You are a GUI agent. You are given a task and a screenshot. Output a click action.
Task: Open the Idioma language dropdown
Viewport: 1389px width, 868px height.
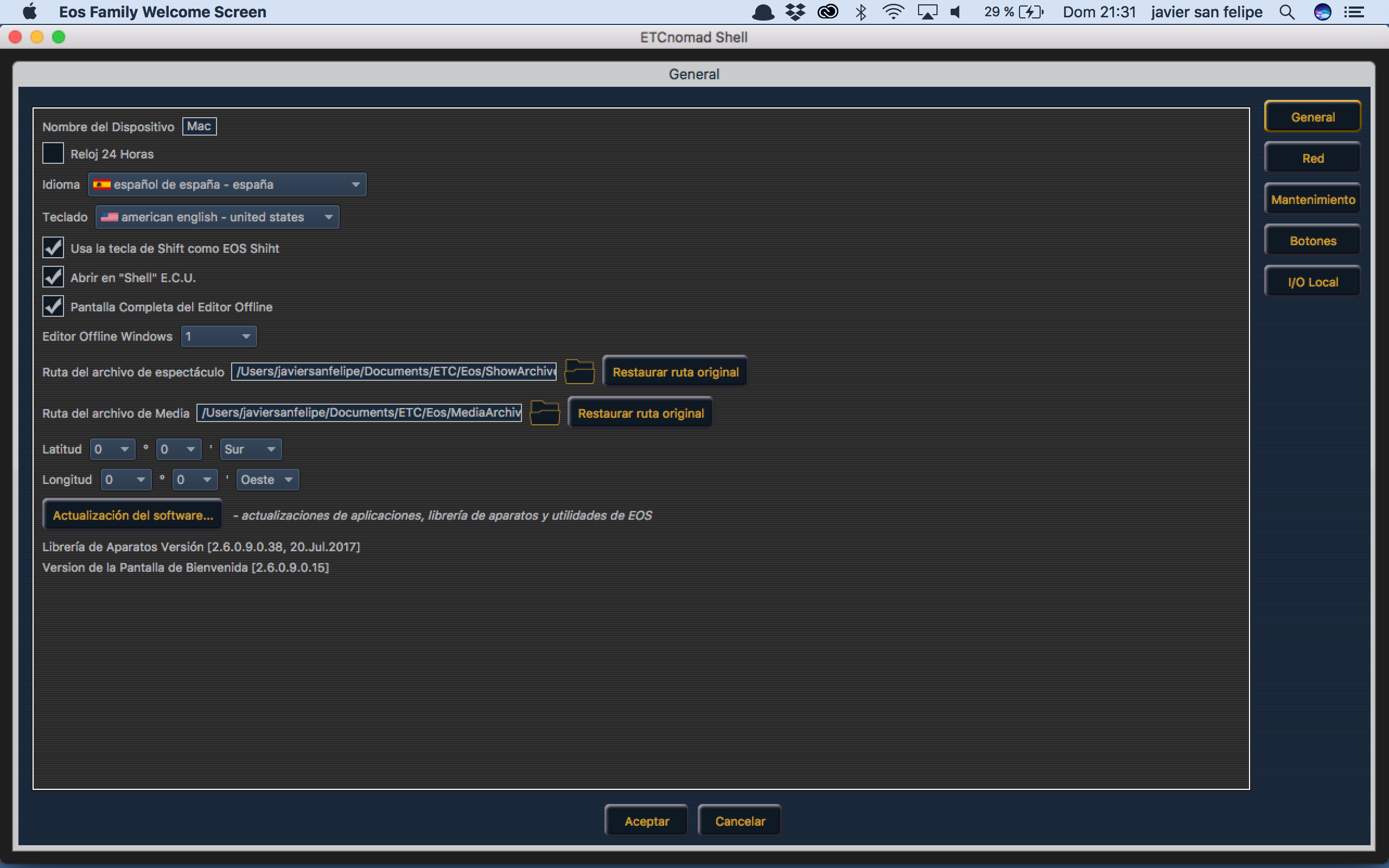[x=227, y=184]
